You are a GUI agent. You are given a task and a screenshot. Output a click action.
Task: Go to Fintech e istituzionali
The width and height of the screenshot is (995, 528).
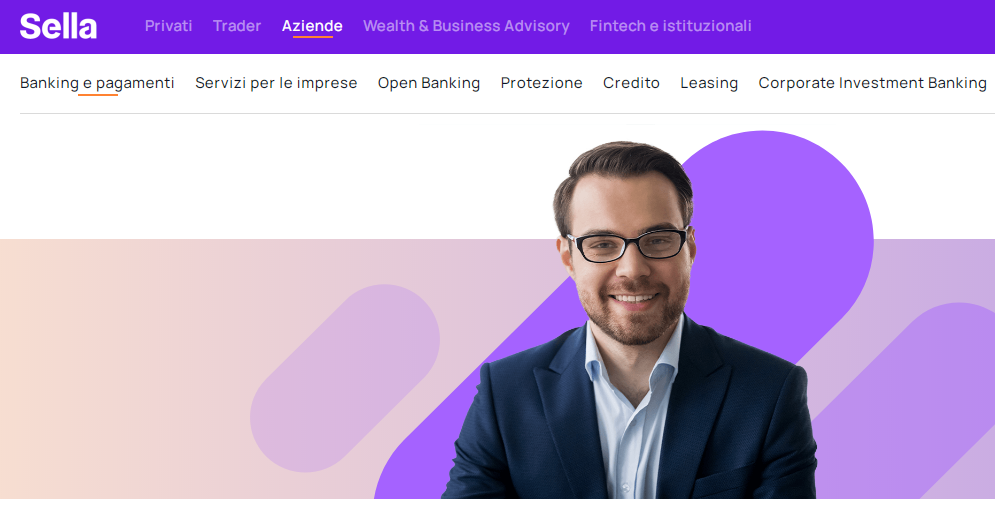(671, 26)
